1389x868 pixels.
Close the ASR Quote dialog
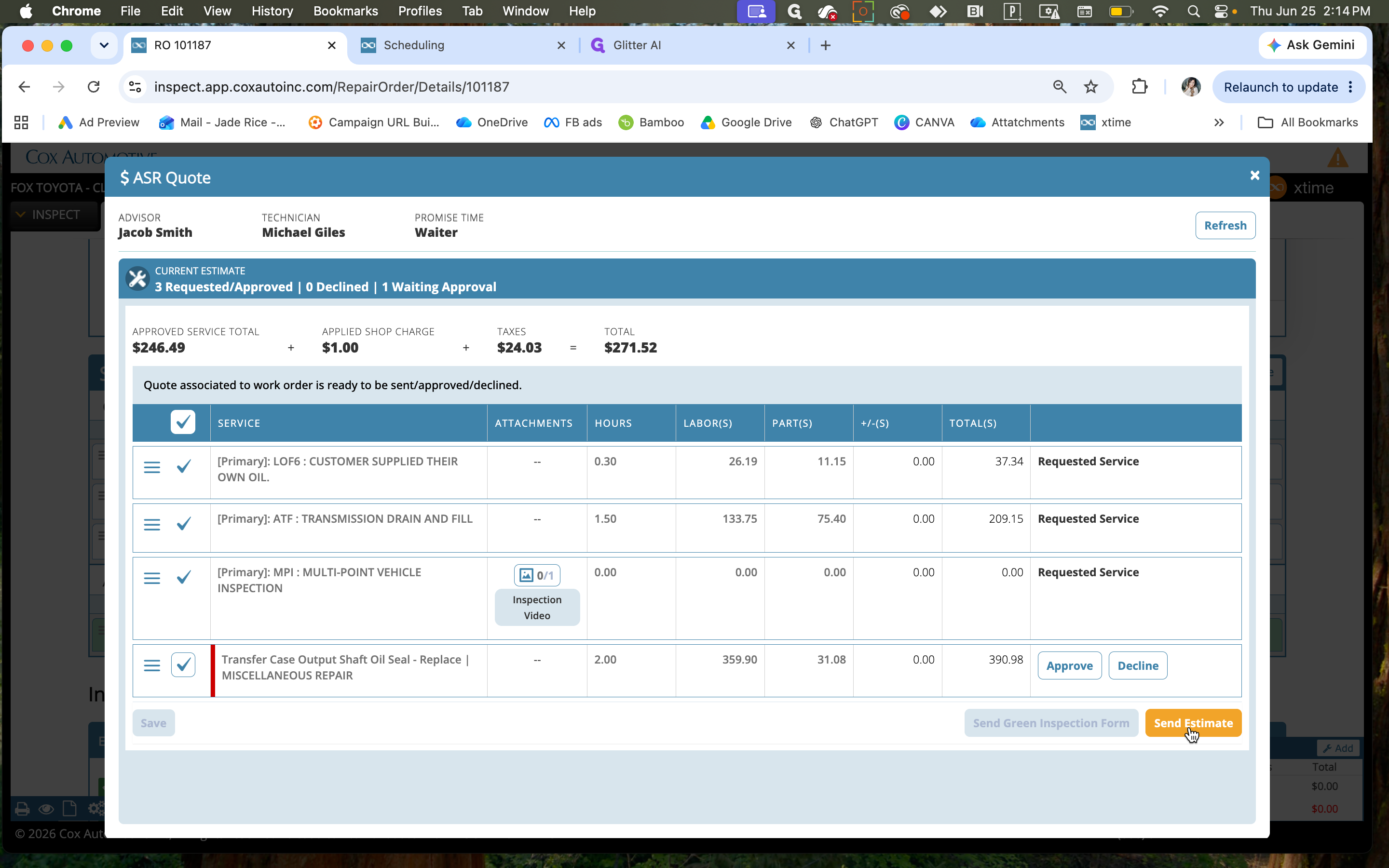click(1255, 176)
